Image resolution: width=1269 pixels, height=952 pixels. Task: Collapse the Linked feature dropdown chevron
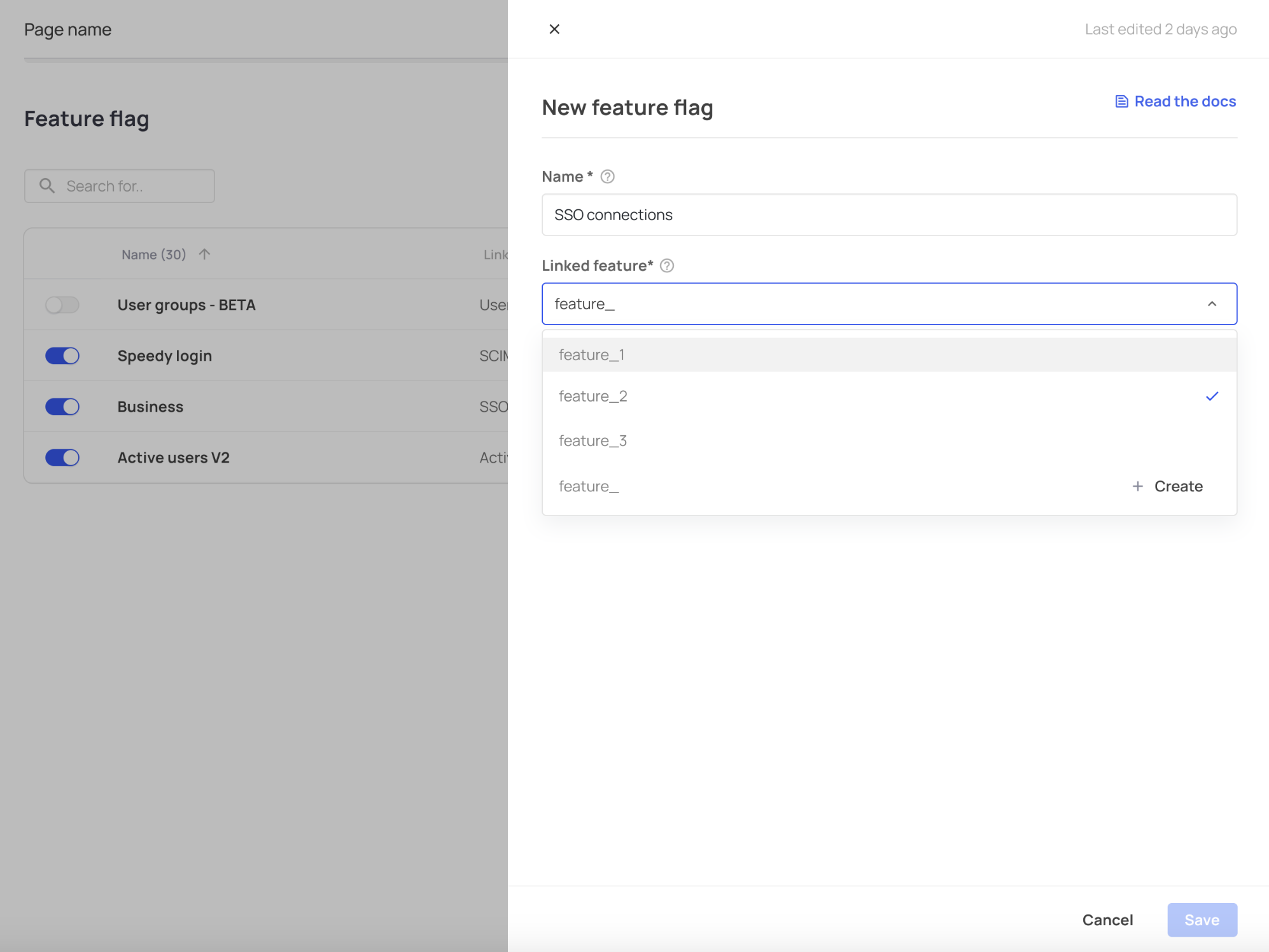[1212, 304]
